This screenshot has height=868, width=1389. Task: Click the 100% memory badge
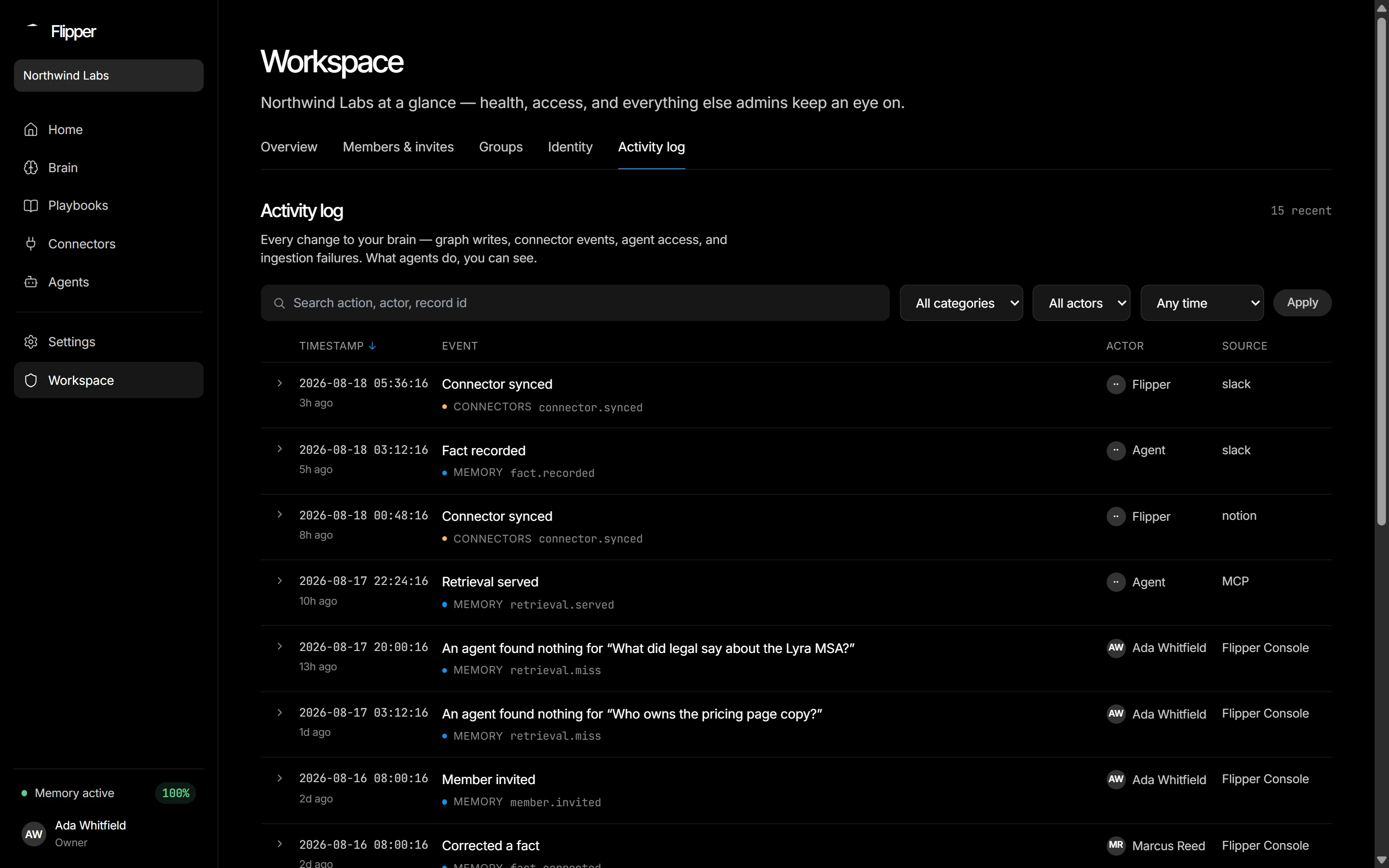(x=176, y=793)
